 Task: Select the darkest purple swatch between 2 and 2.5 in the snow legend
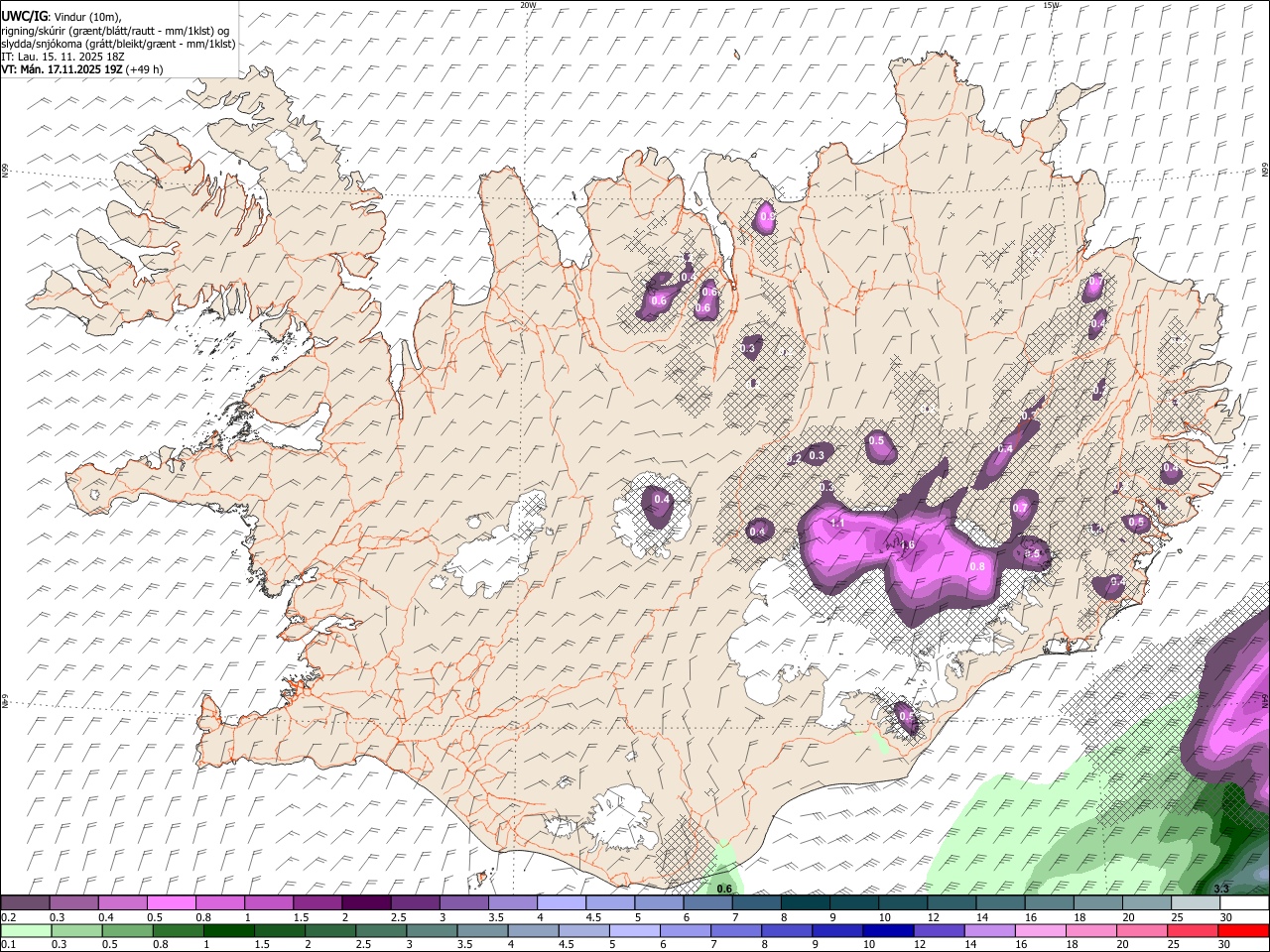coord(366,903)
